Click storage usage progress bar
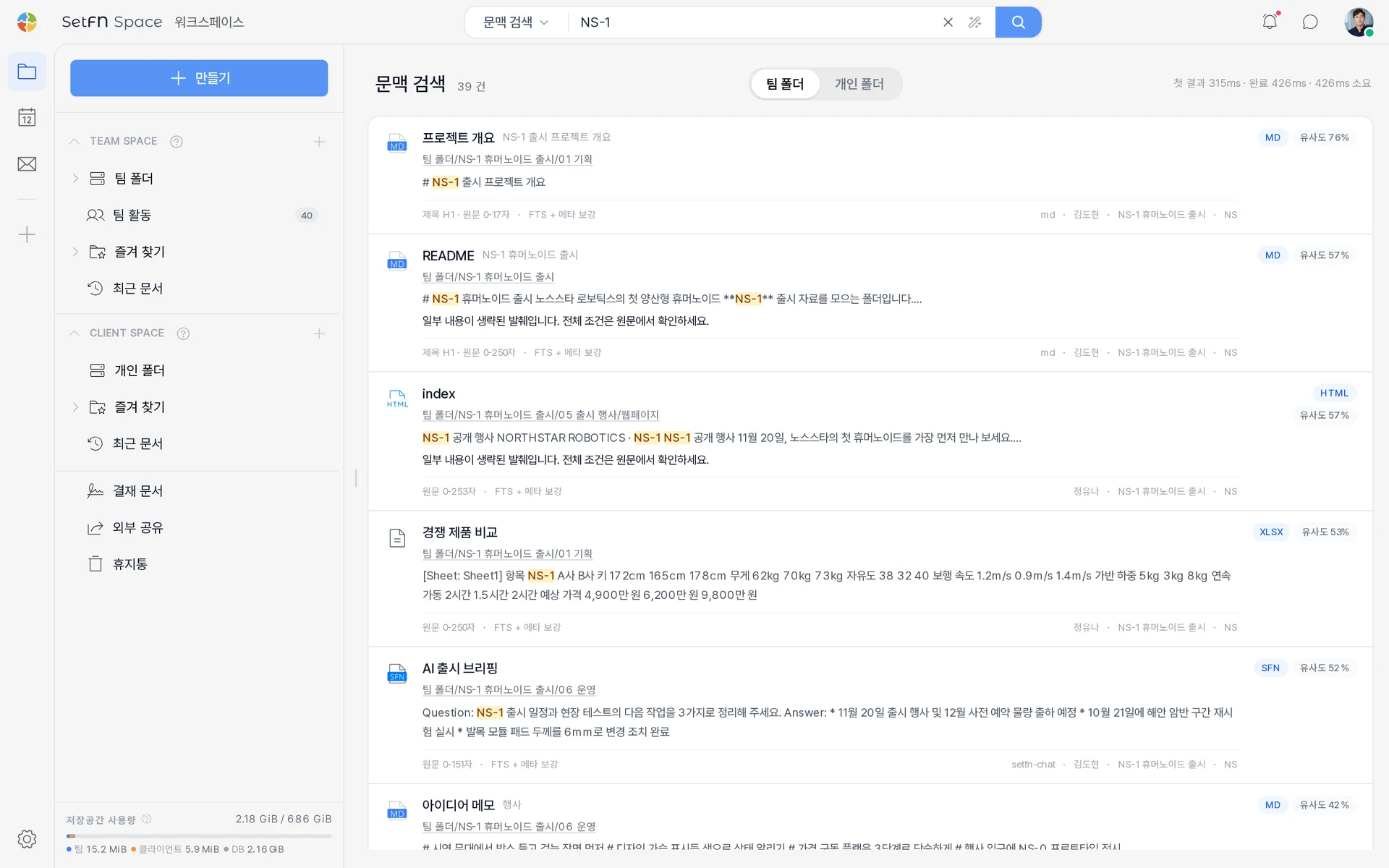The width and height of the screenshot is (1389, 868). tap(199, 835)
